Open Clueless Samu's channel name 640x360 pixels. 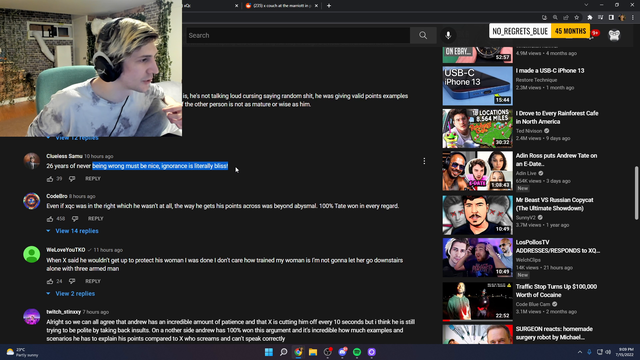pos(64,156)
